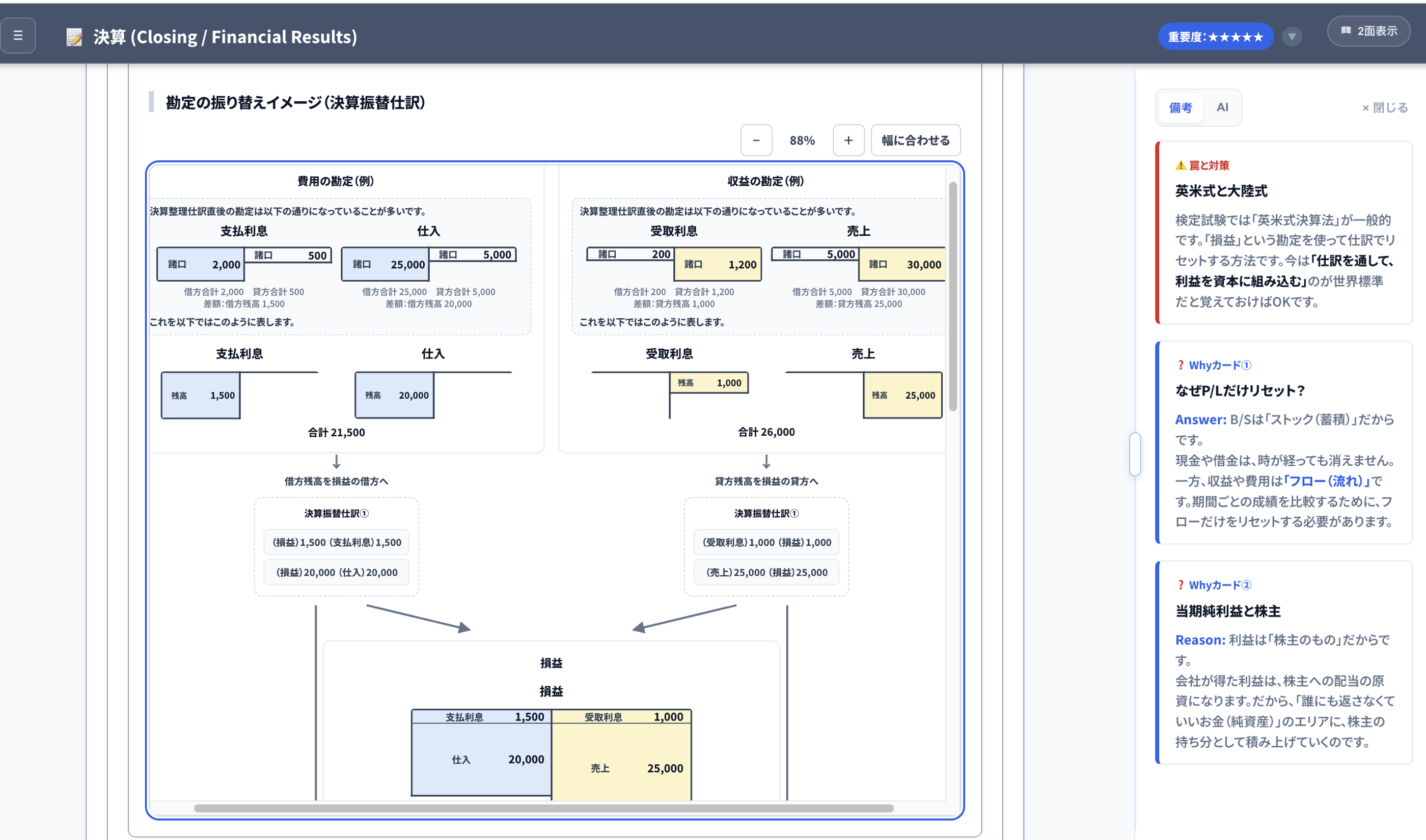Click the diagram horizontal scrollbar
The image size is (1426, 840).
point(543,808)
